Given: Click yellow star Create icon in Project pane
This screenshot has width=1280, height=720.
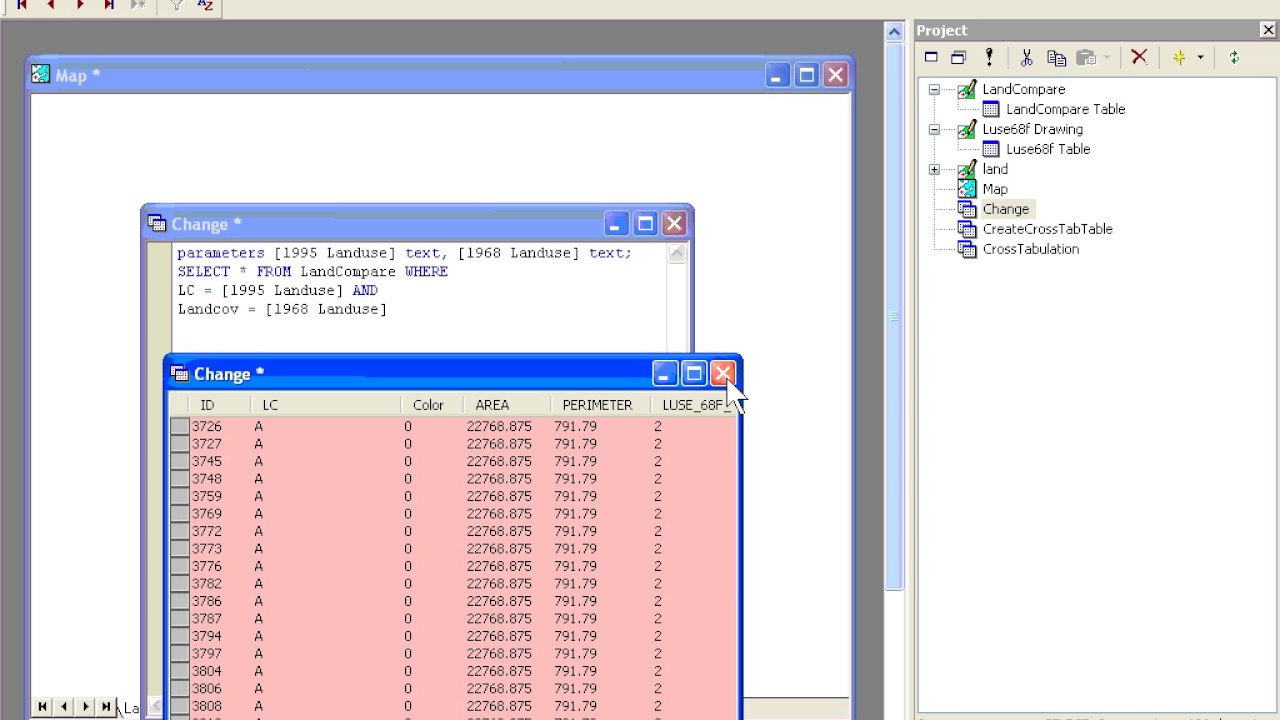Looking at the screenshot, I should click(1180, 58).
